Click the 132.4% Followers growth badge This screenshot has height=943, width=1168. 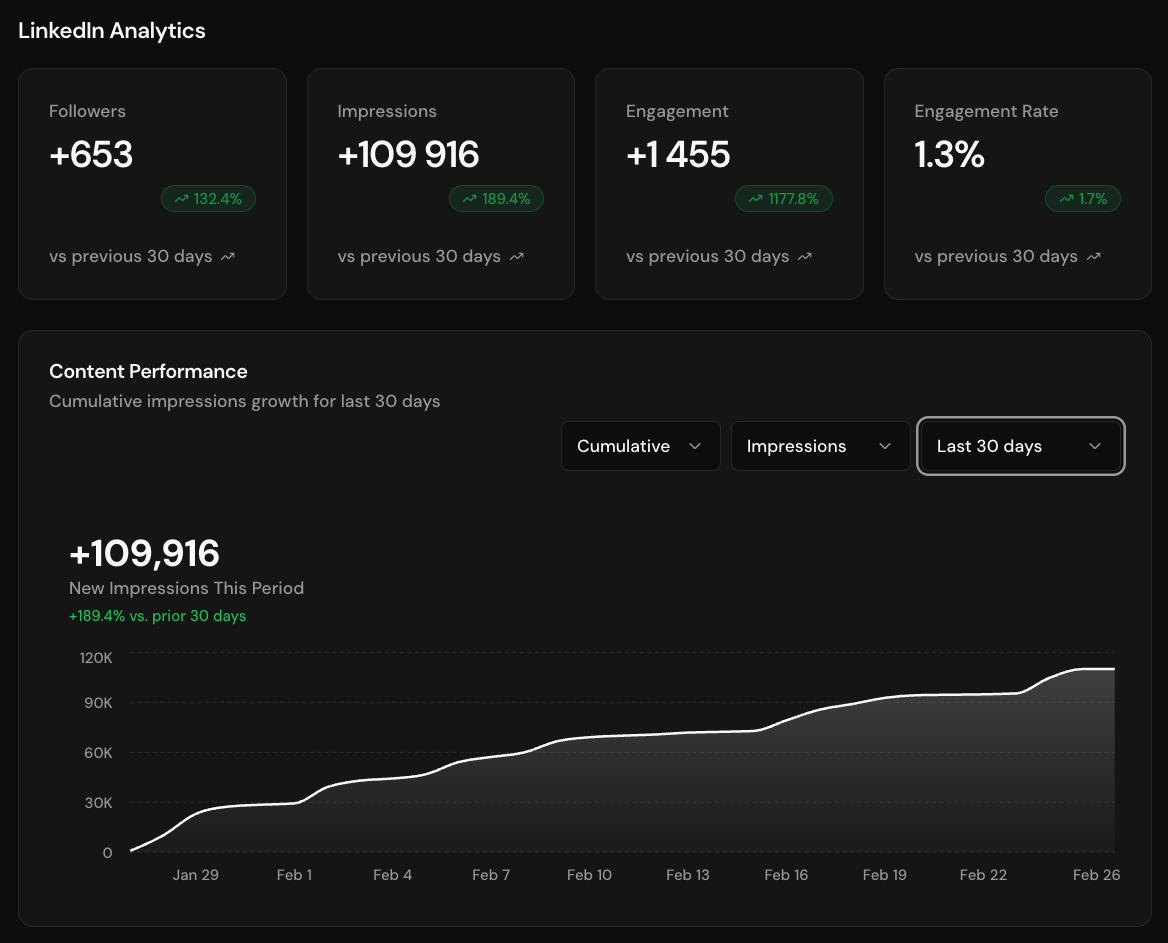coord(208,198)
